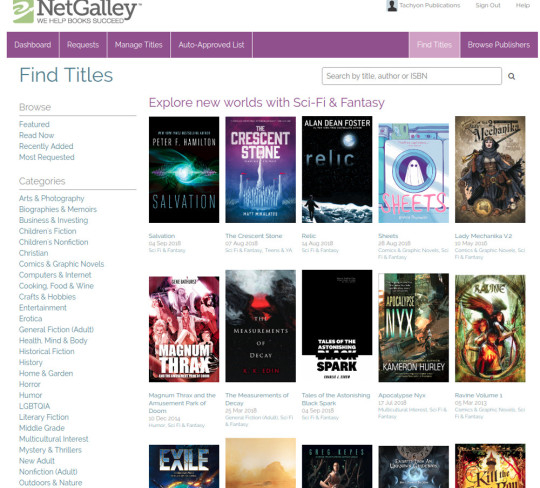Open the Dashboard tab
This screenshot has width=540, height=488.
(33, 45)
